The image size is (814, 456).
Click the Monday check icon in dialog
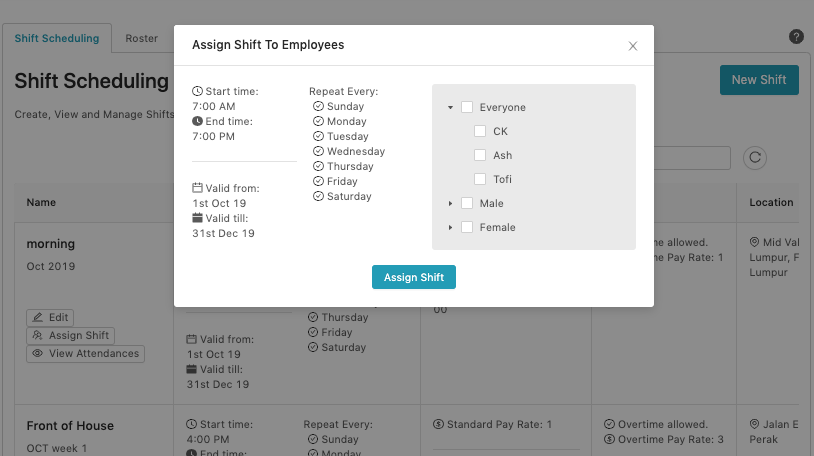318,122
